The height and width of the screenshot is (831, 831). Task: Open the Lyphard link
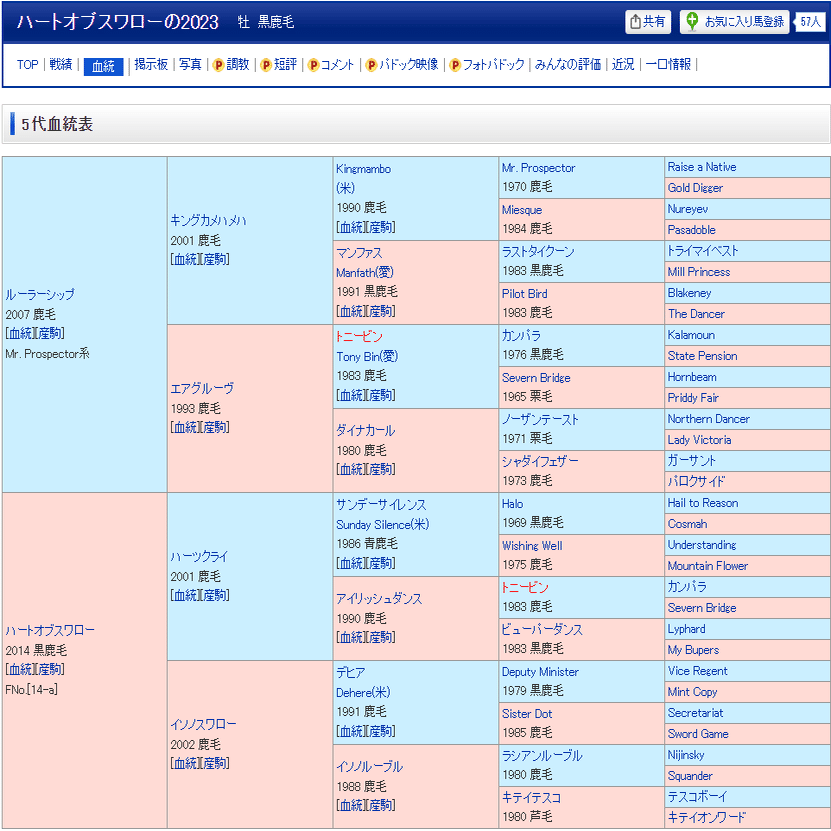pos(686,629)
